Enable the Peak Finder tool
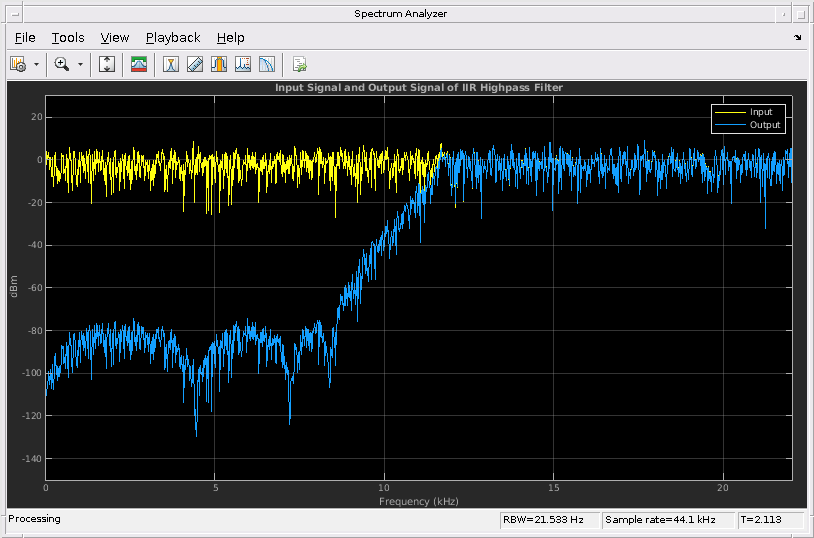 [243, 64]
